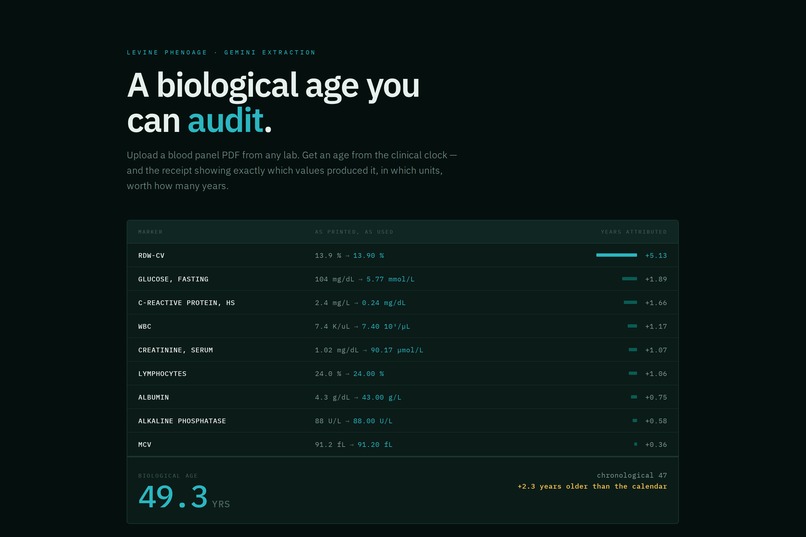Viewport: 806px width, 537px height.
Task: Click the converted value '91.20 fL' for MCV
Action: (375, 445)
